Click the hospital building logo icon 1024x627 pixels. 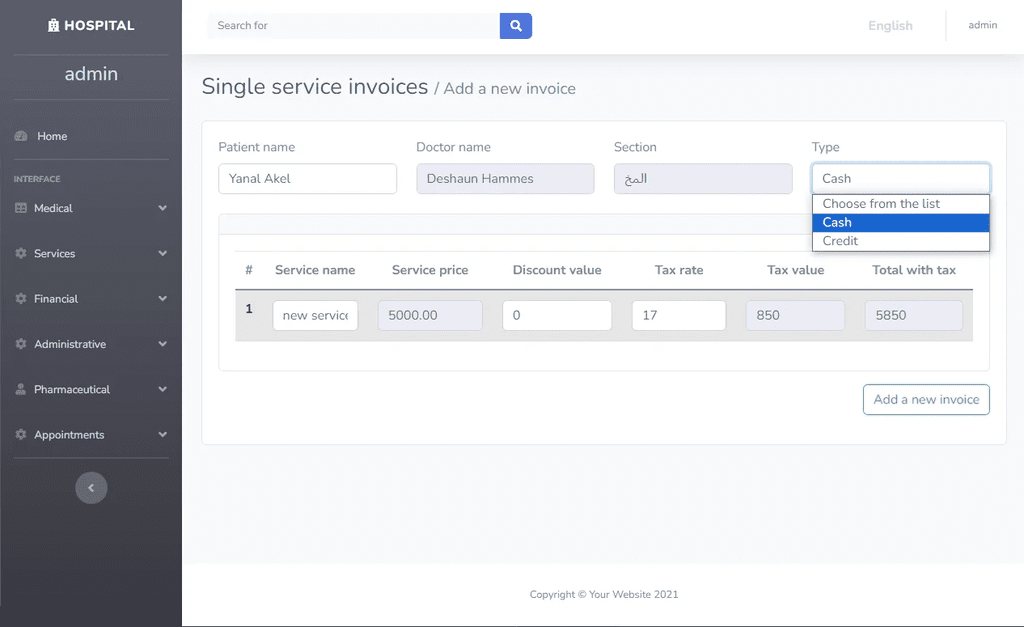(54, 25)
